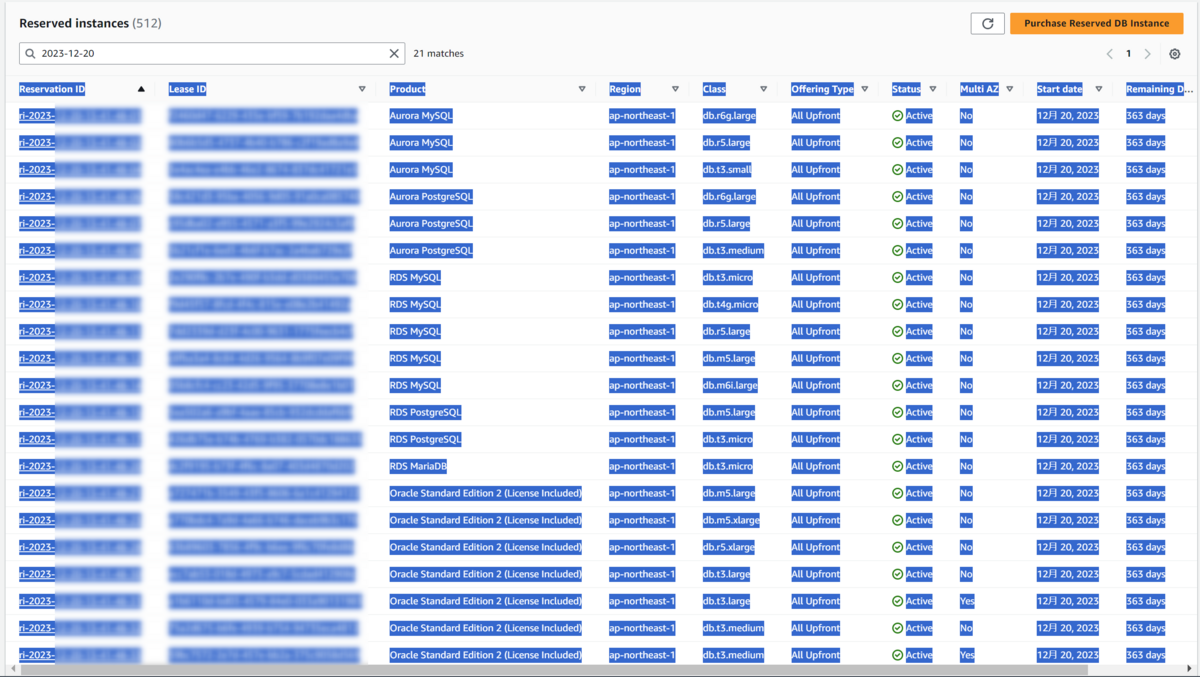Sort by Start date arrow
Viewport: 1200px width, 677px height.
(1098, 89)
